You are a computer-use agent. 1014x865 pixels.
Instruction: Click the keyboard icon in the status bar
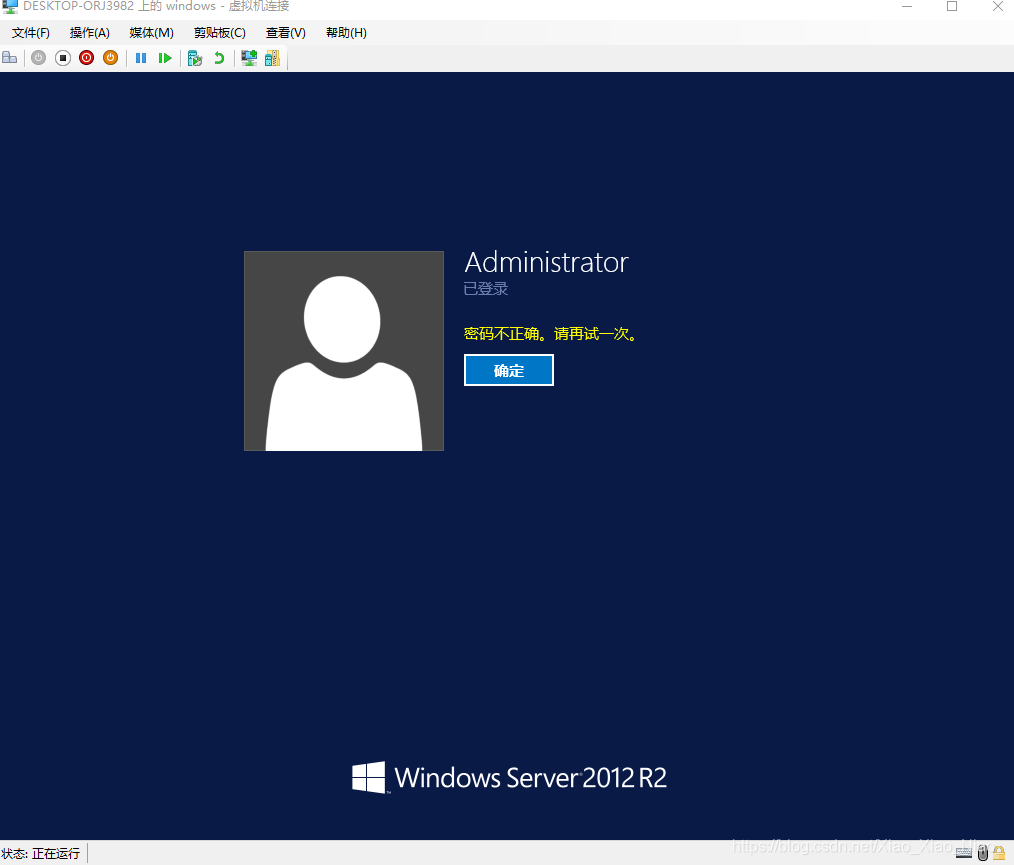coord(964,853)
